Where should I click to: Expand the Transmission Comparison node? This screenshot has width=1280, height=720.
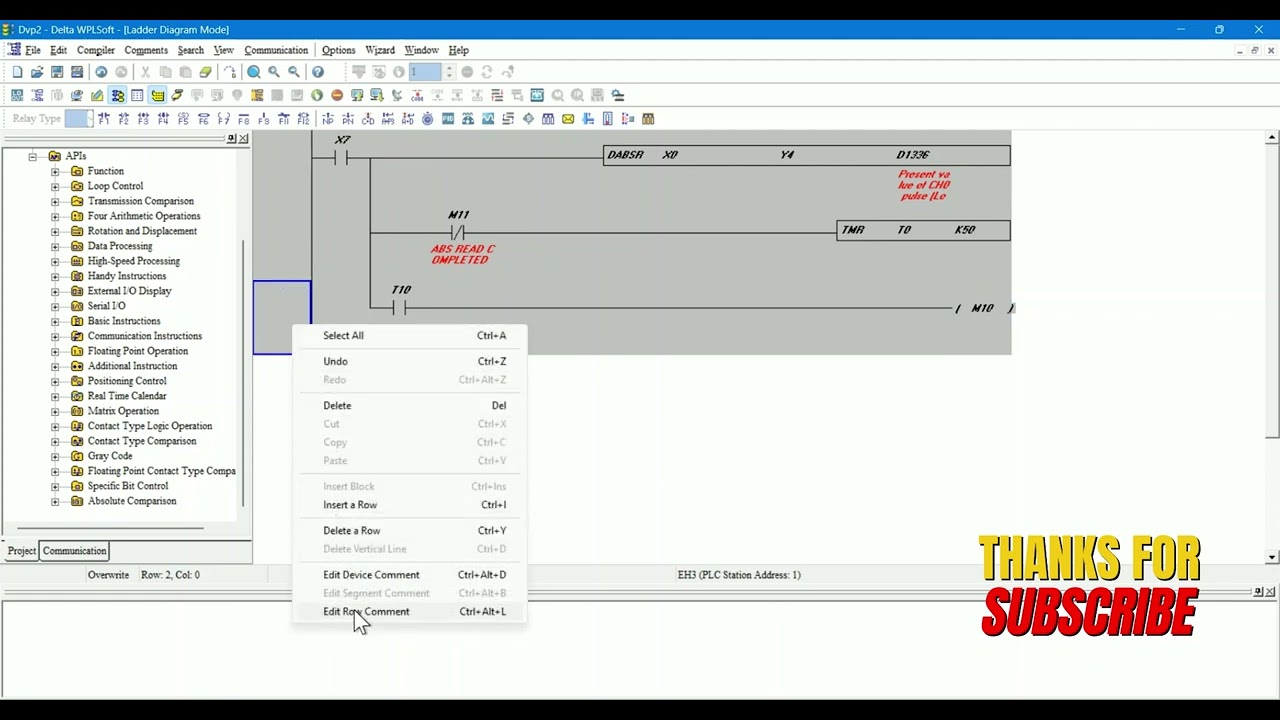pos(55,201)
